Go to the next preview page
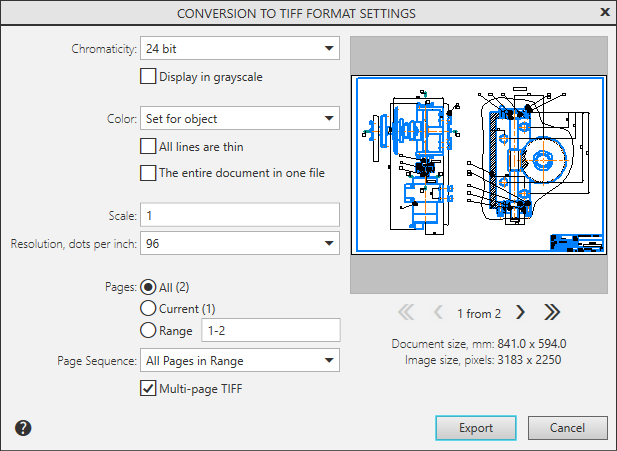The image size is (617, 451). point(520,312)
